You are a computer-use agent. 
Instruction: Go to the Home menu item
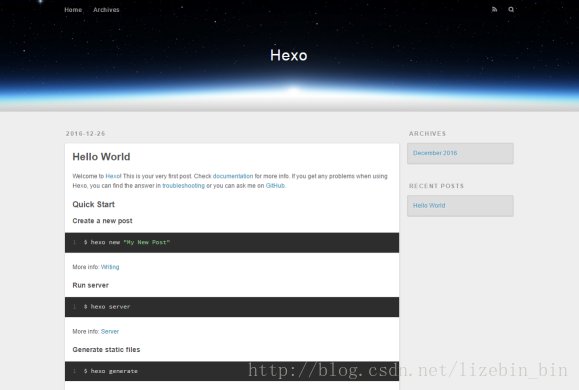73,10
